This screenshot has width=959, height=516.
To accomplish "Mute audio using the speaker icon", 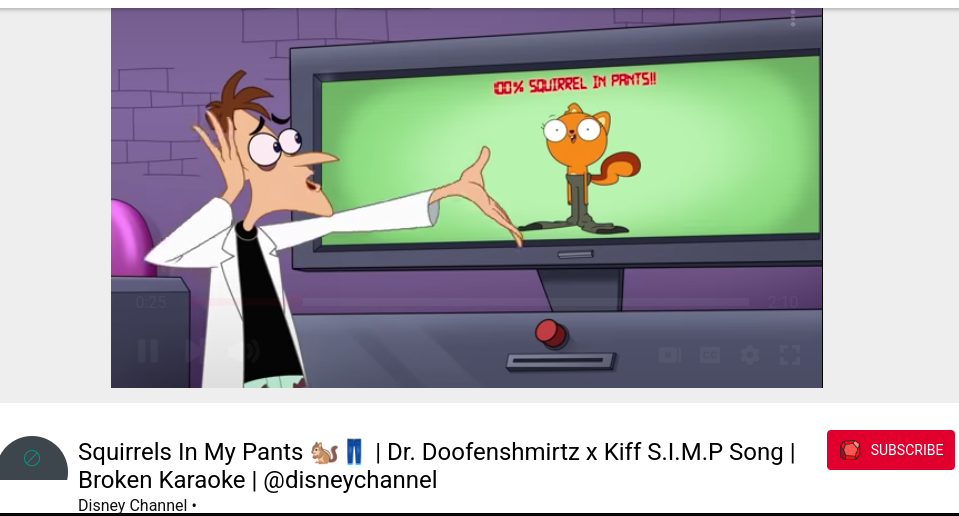I will click(245, 352).
